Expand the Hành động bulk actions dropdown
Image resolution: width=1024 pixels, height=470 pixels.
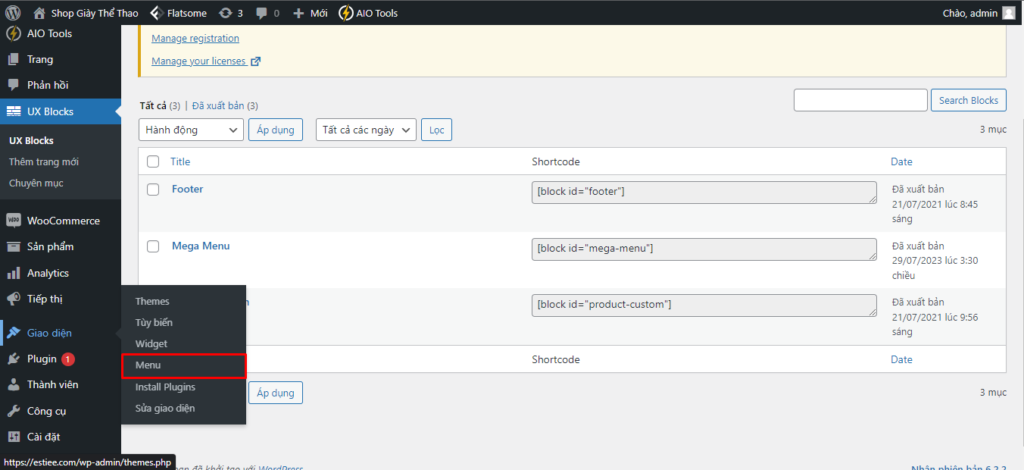(x=191, y=130)
